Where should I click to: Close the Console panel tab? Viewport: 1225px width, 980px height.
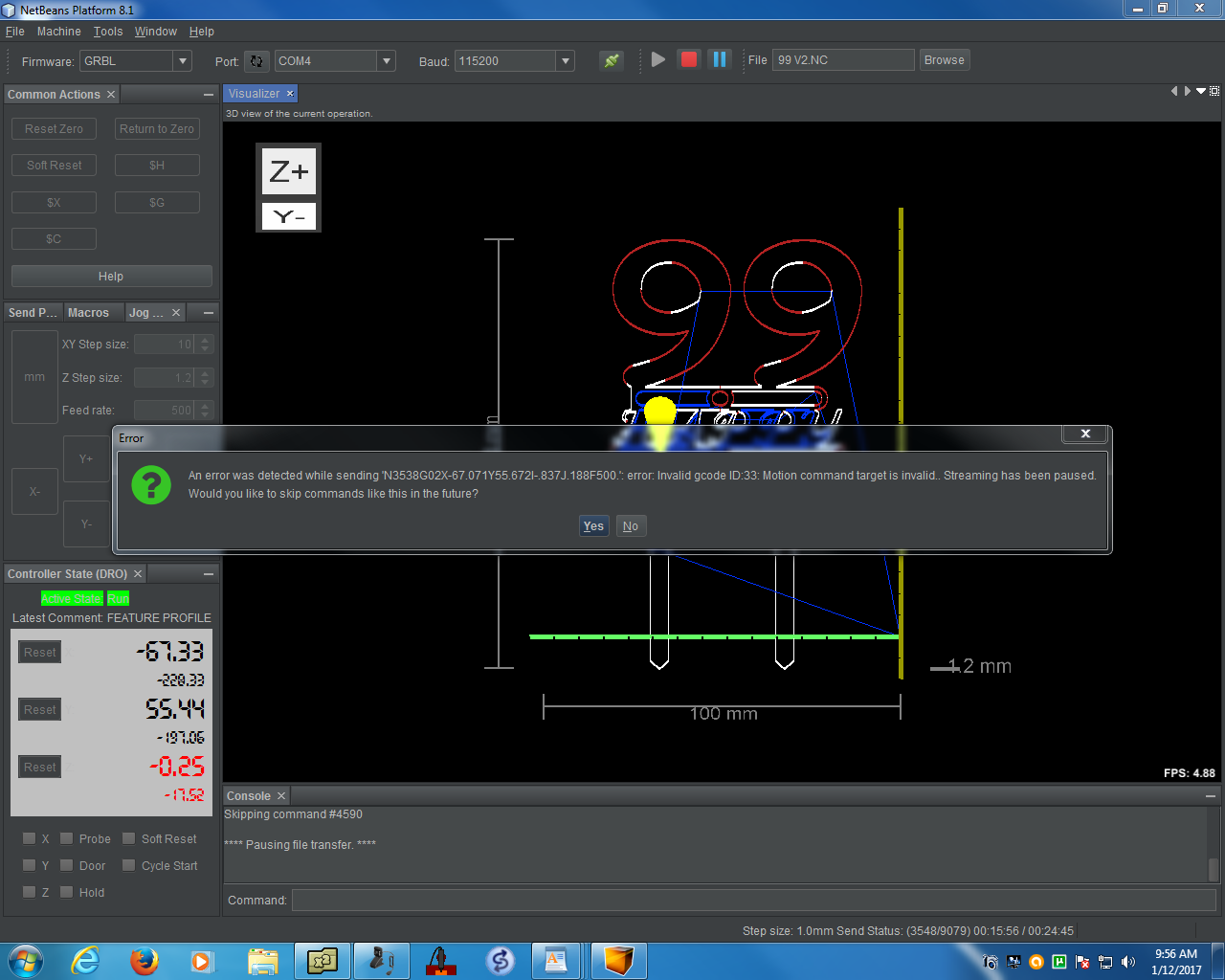coord(281,796)
